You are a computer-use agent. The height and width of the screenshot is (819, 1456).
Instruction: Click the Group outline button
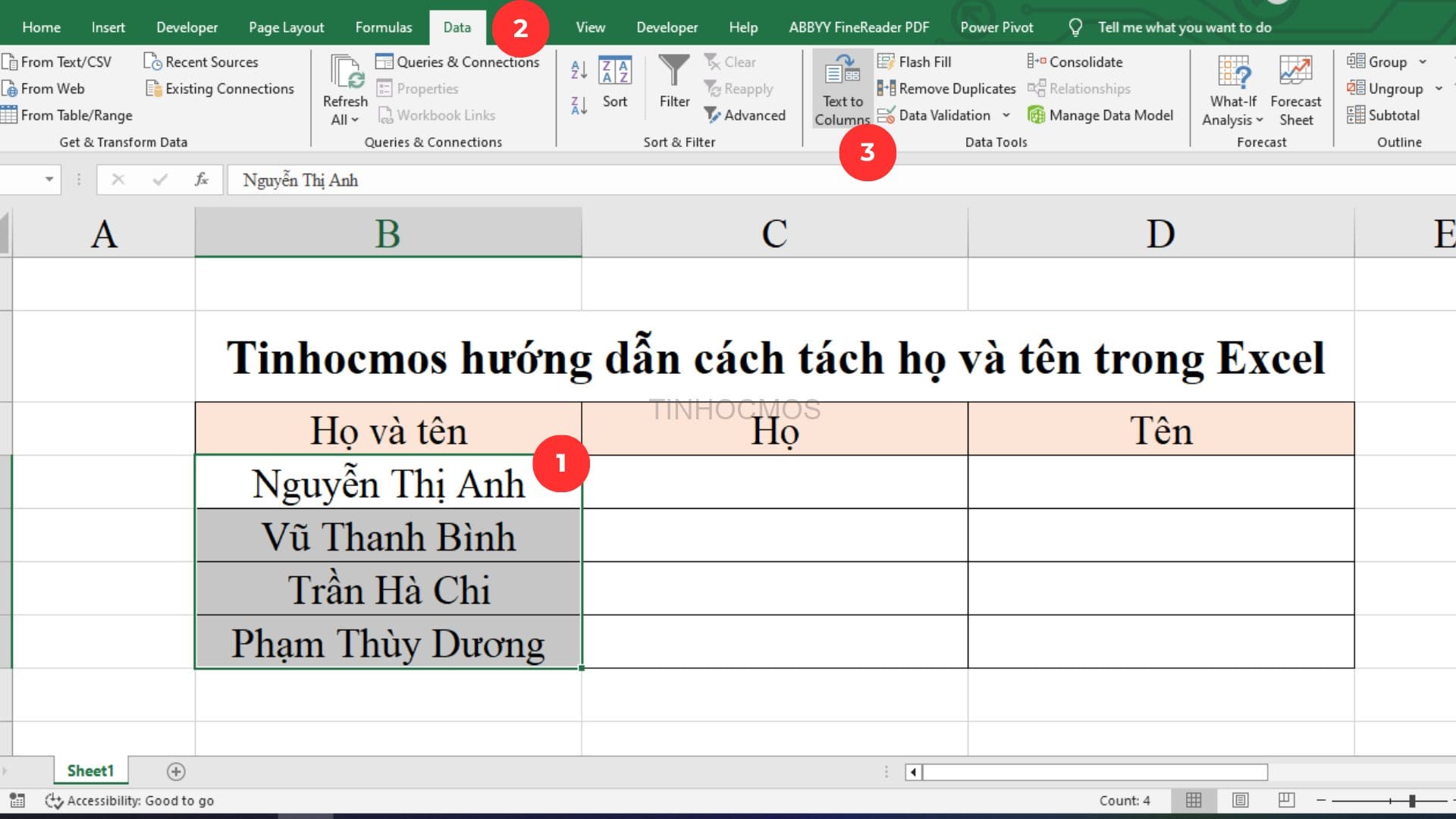coord(1377,62)
